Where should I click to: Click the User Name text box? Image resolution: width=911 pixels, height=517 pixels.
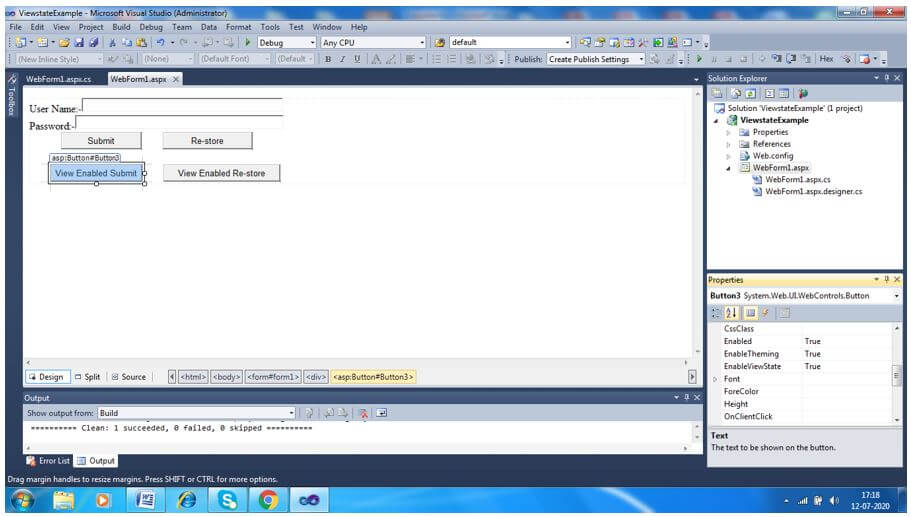182,106
